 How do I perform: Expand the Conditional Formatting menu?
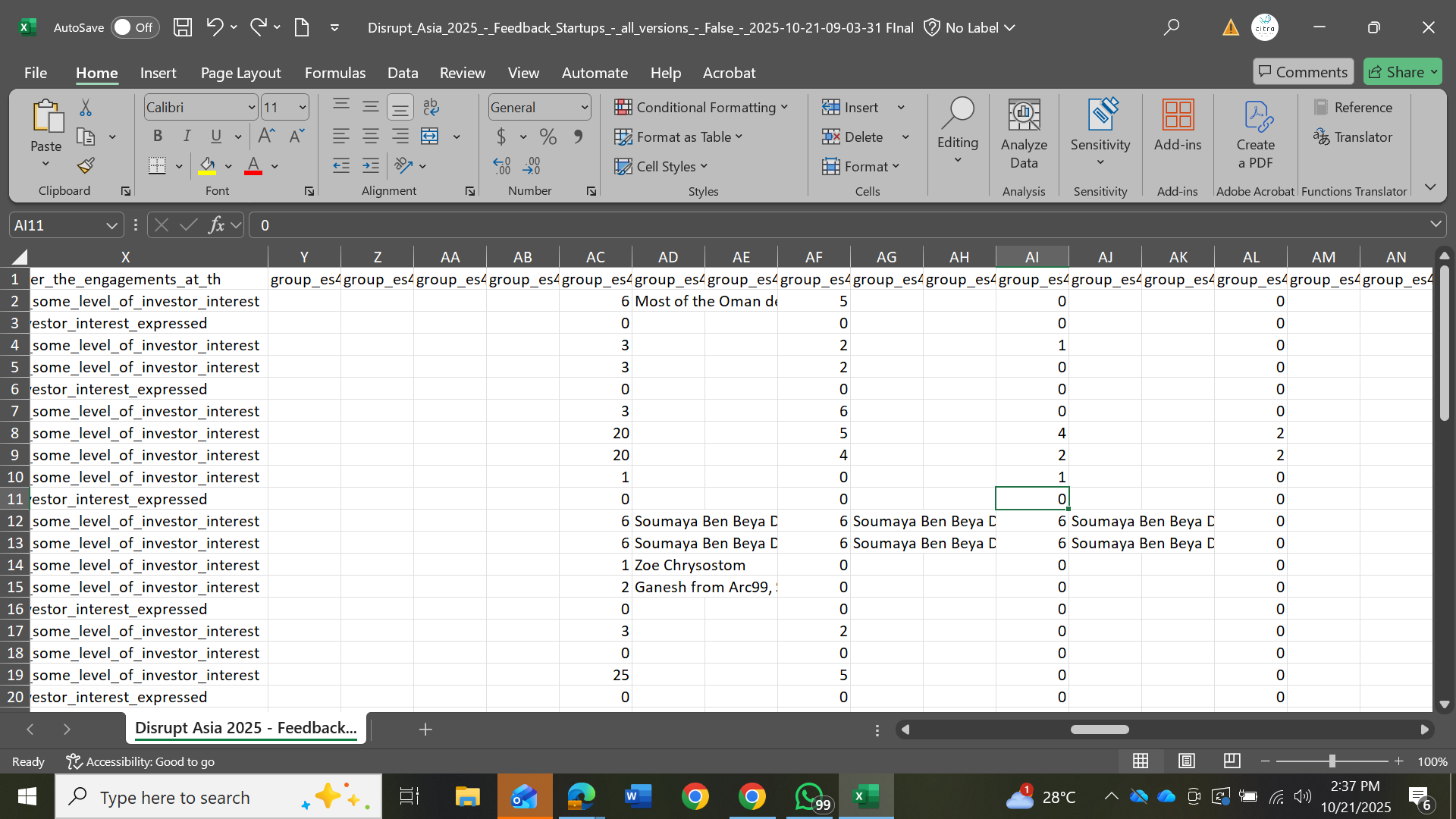point(701,107)
